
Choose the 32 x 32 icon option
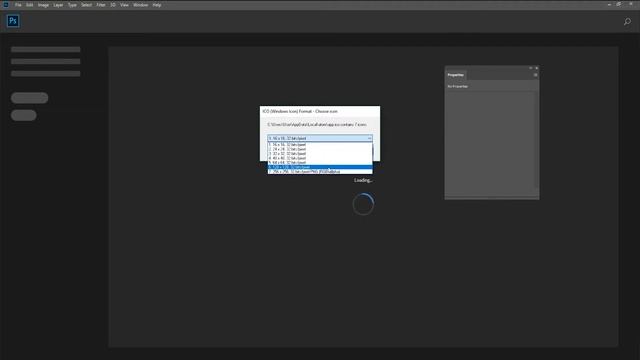click(320, 153)
